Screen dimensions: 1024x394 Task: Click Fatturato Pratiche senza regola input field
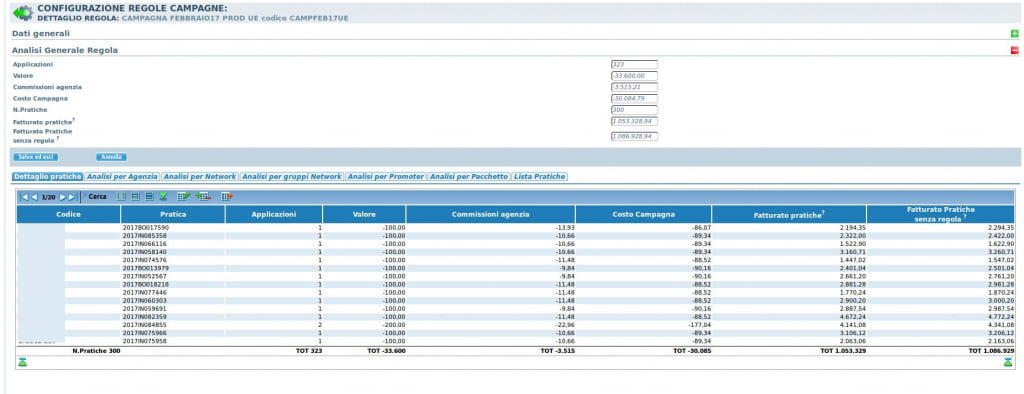[634, 137]
